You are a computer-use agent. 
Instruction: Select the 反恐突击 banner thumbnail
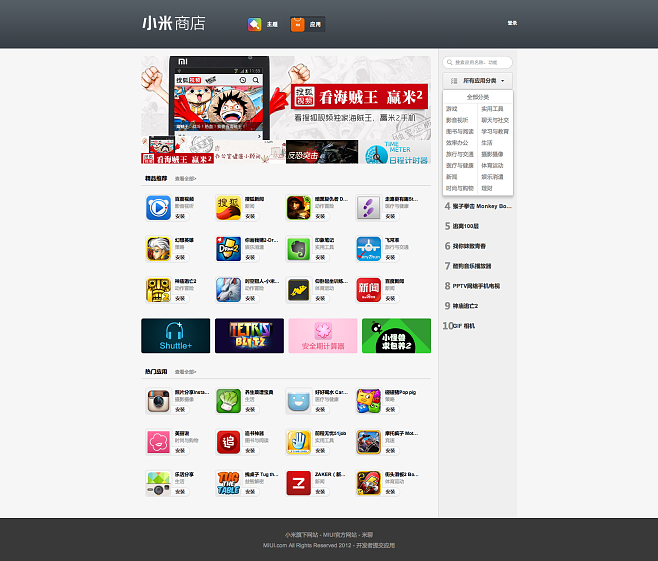[322, 151]
